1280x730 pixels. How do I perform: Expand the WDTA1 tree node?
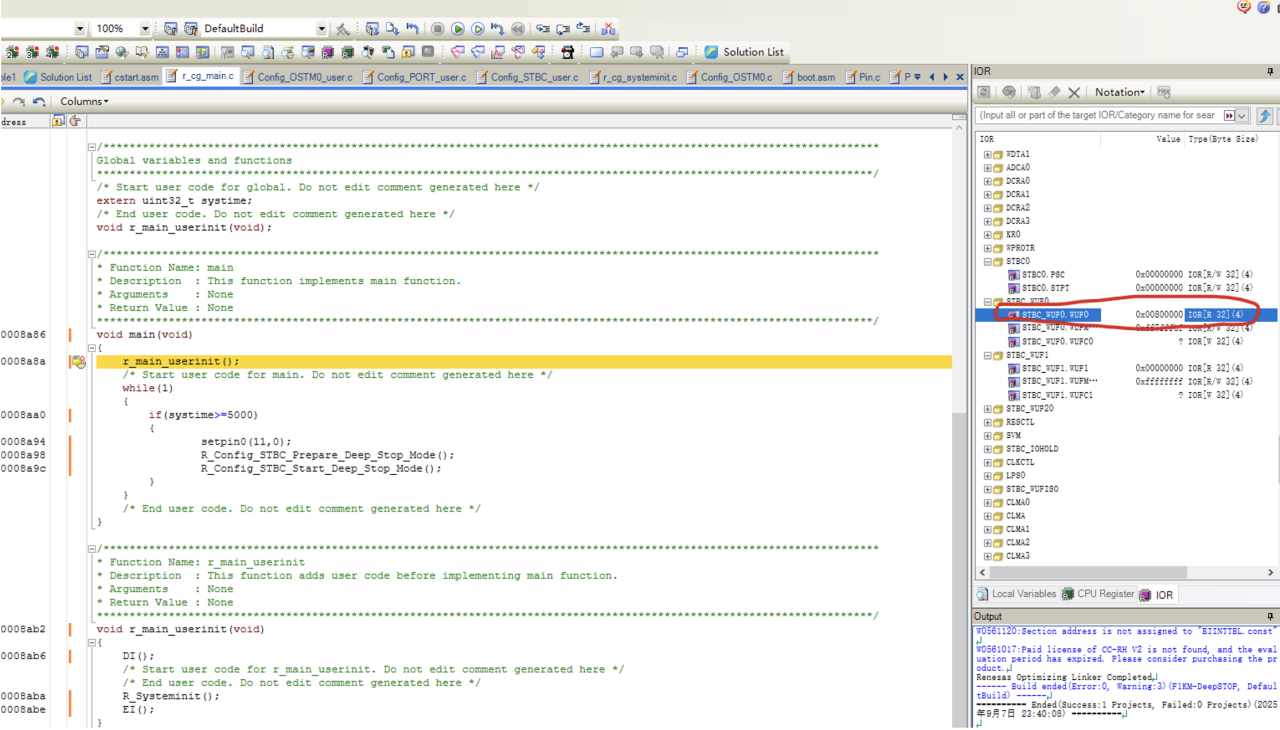pyautogui.click(x=987, y=155)
